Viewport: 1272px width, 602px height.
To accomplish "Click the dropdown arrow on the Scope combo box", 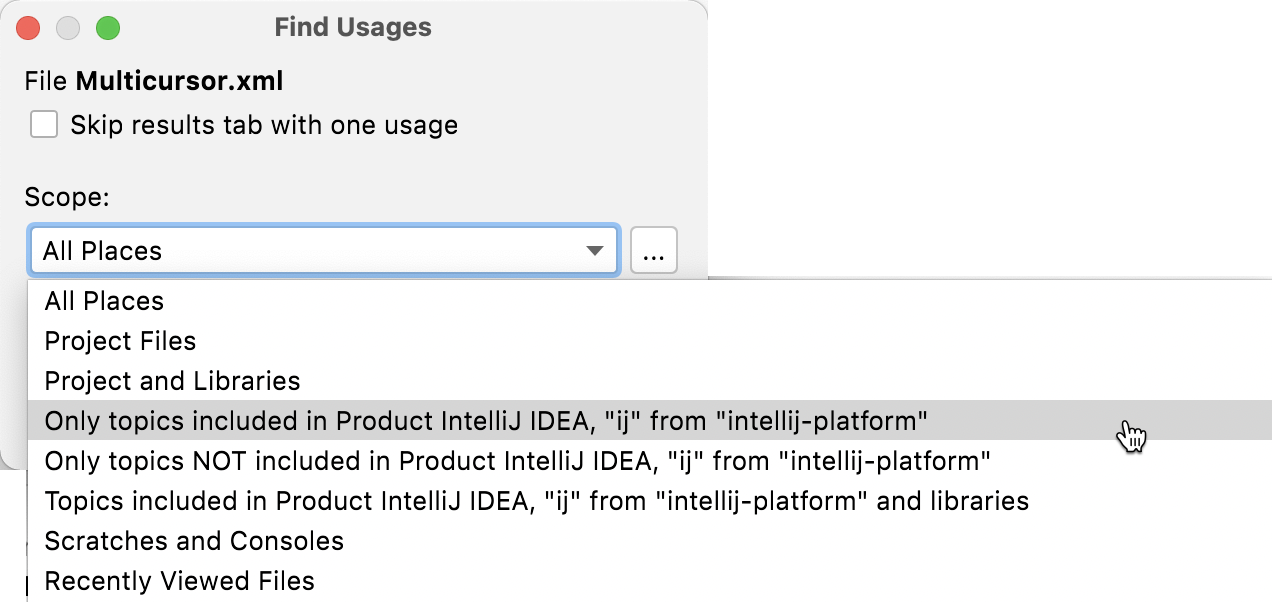I will (x=597, y=250).
